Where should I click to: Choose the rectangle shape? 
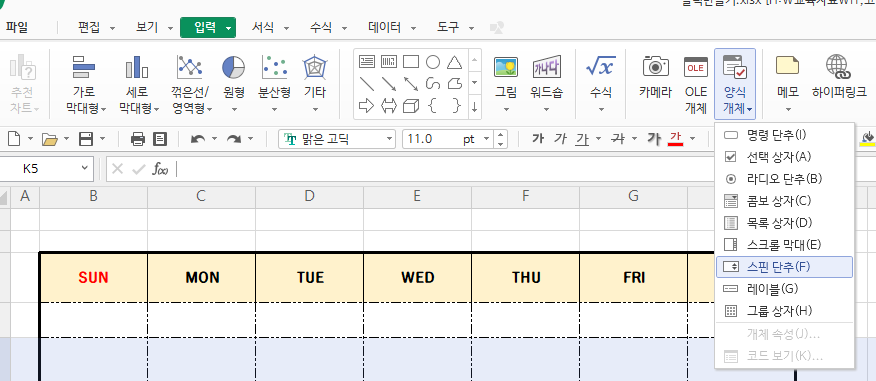point(411,61)
